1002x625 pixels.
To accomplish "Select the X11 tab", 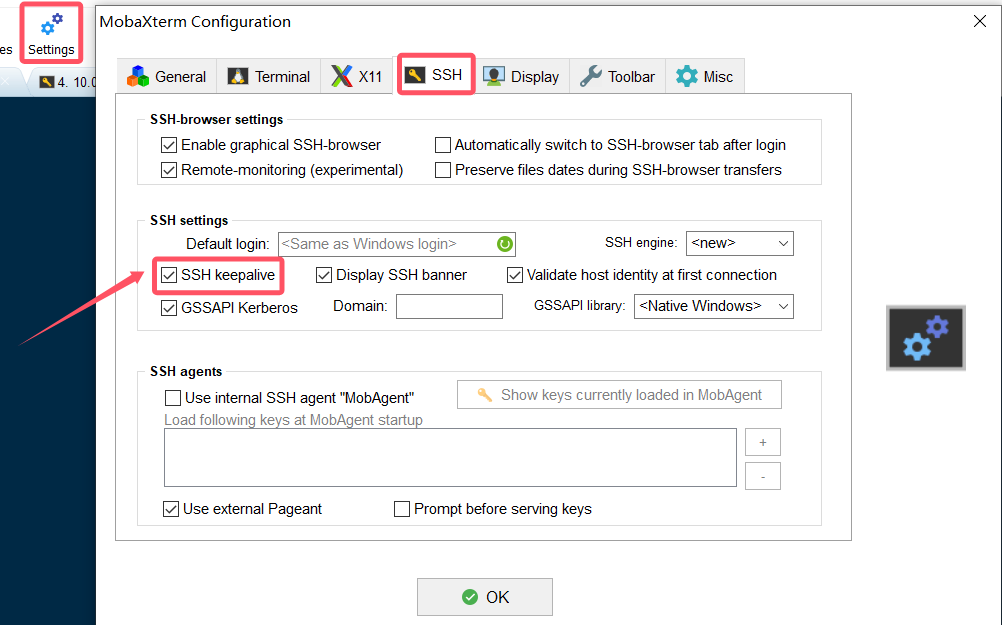I will point(357,77).
